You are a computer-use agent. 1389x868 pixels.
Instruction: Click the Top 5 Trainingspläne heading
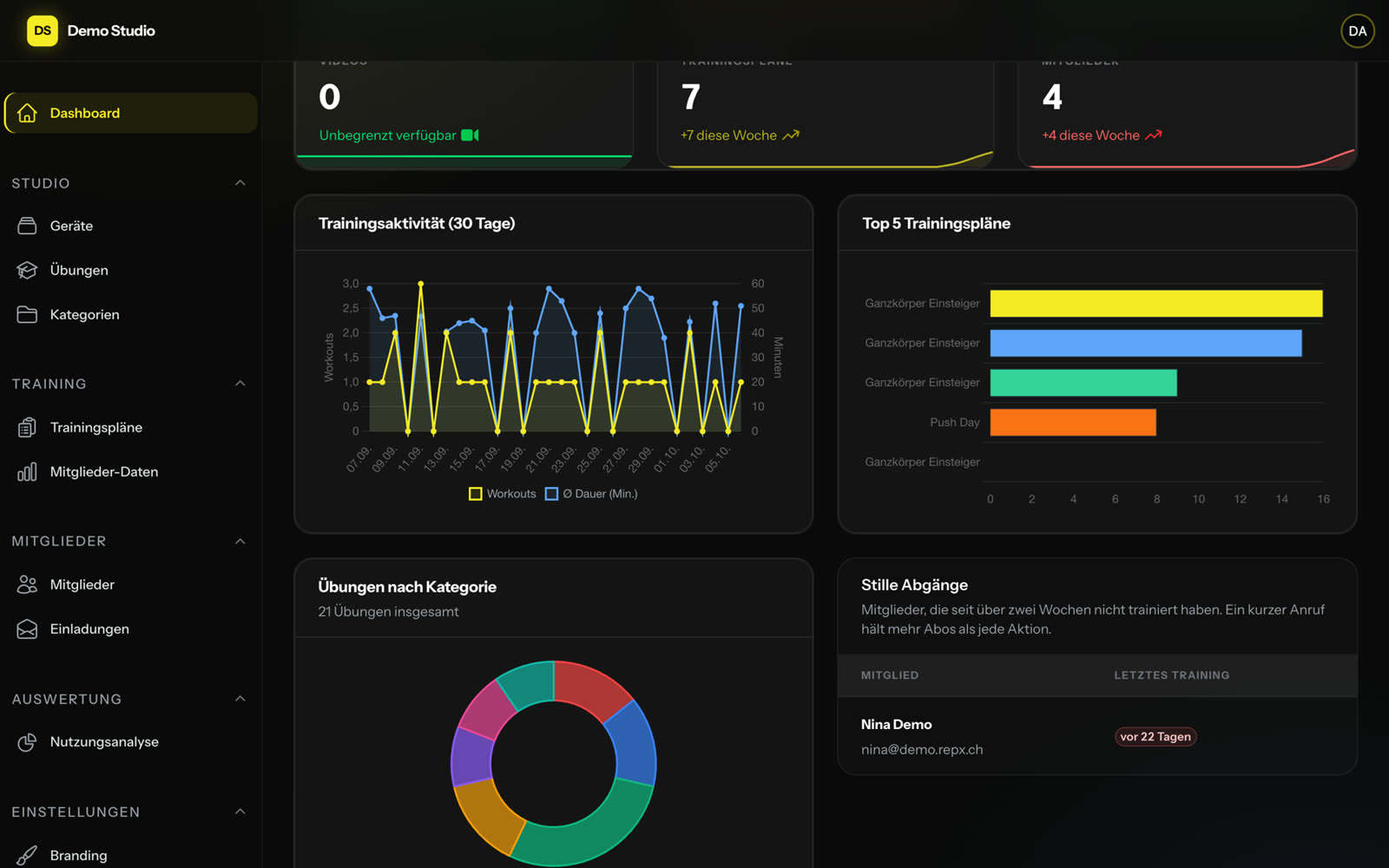[936, 223]
